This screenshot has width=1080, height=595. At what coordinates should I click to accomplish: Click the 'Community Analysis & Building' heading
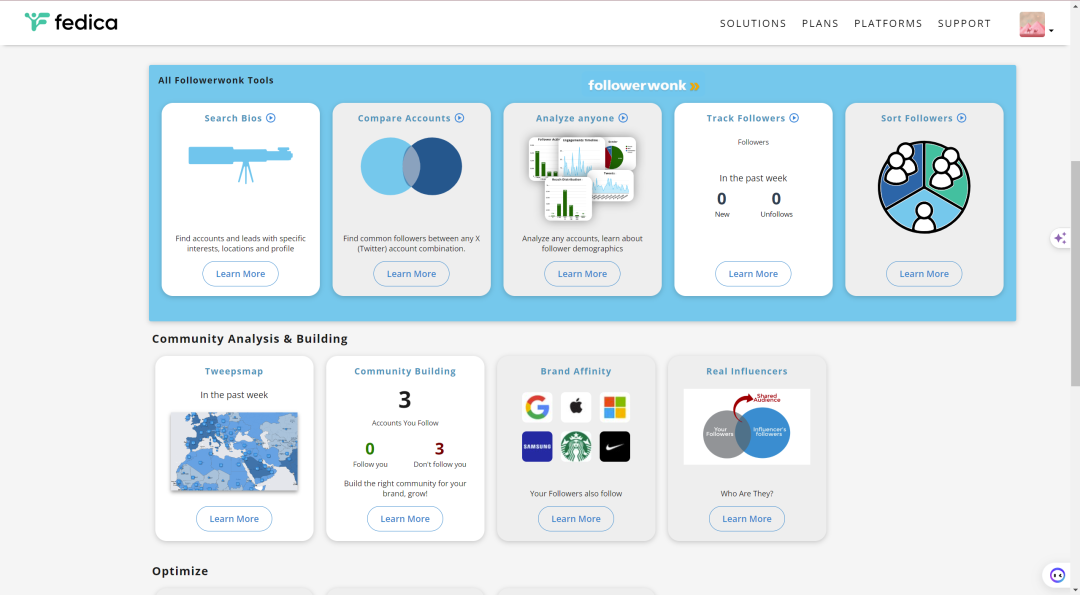click(x=249, y=339)
